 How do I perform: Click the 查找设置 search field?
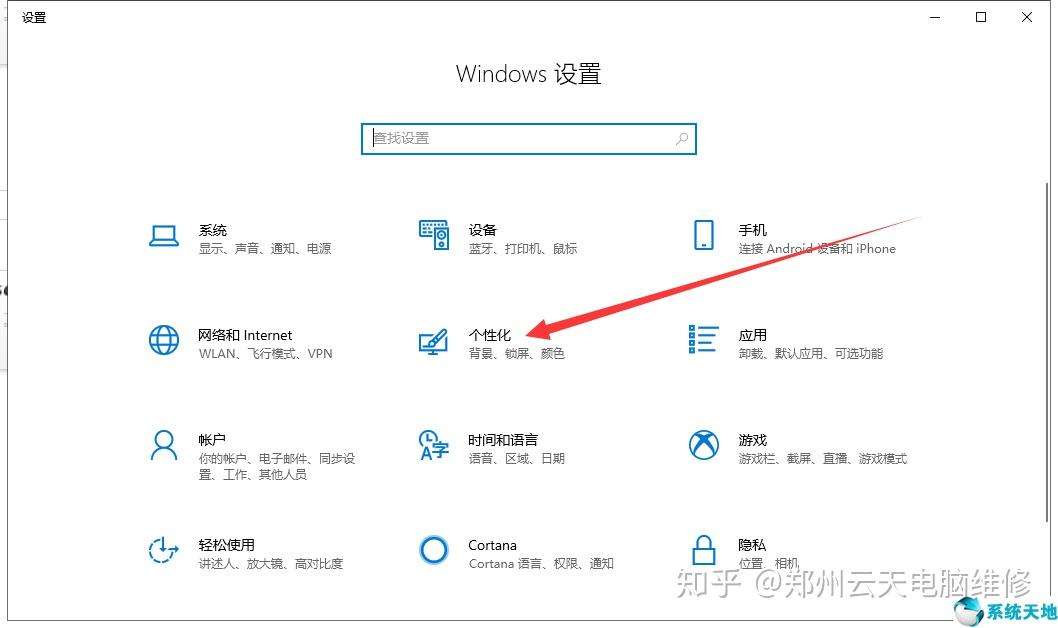(x=528, y=138)
